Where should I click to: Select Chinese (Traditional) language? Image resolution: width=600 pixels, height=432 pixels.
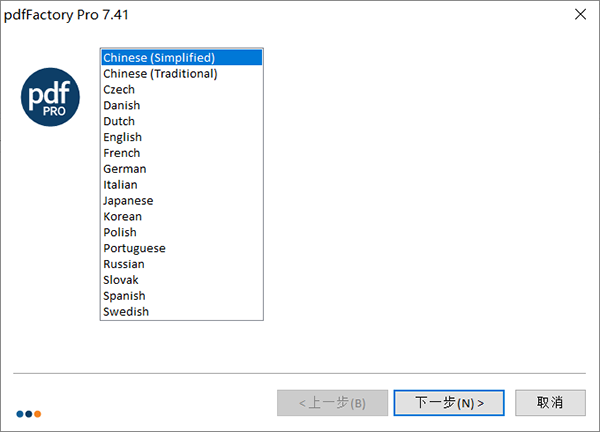pos(182,74)
